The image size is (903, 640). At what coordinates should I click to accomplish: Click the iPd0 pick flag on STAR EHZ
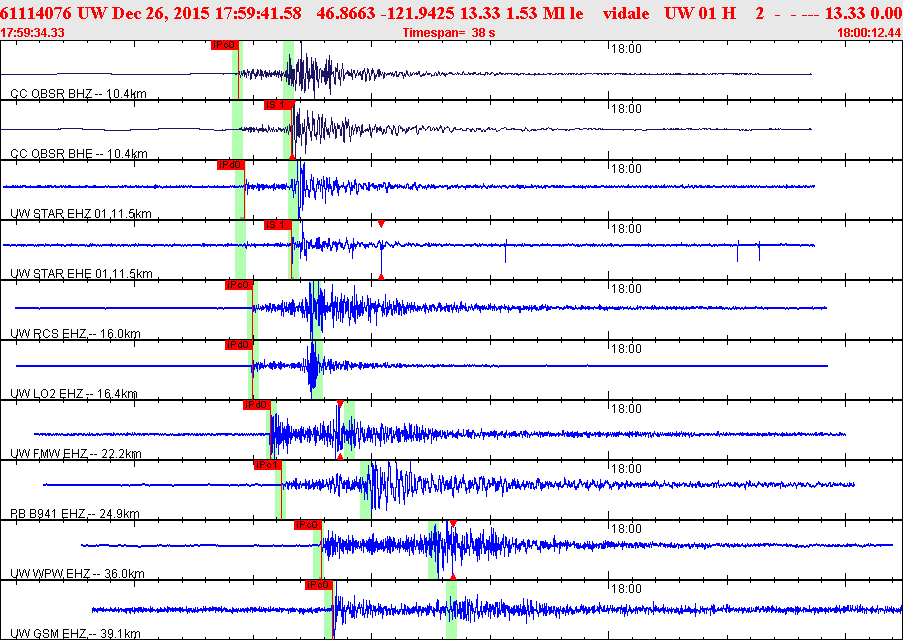[x=230, y=165]
